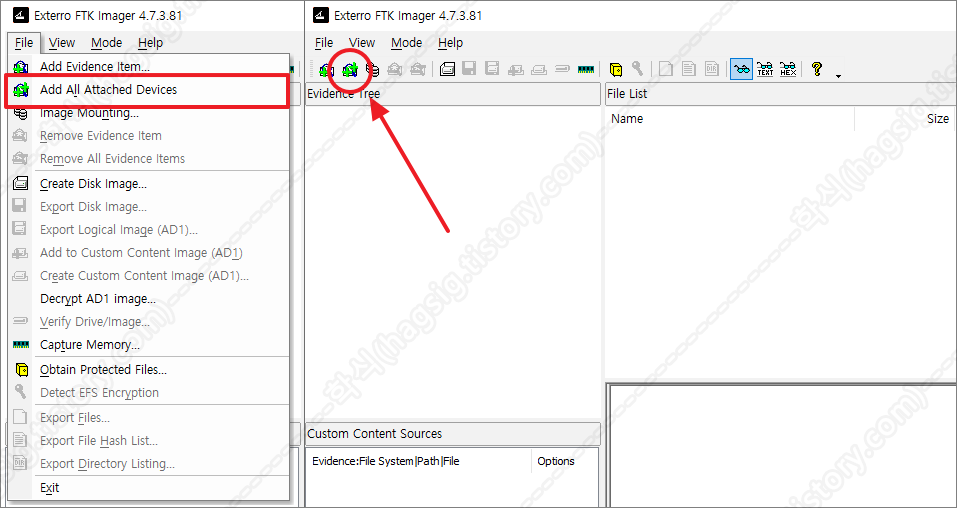Toggle the TEXT view glasses icon
Viewport: 957px width, 508px height.
tap(765, 69)
